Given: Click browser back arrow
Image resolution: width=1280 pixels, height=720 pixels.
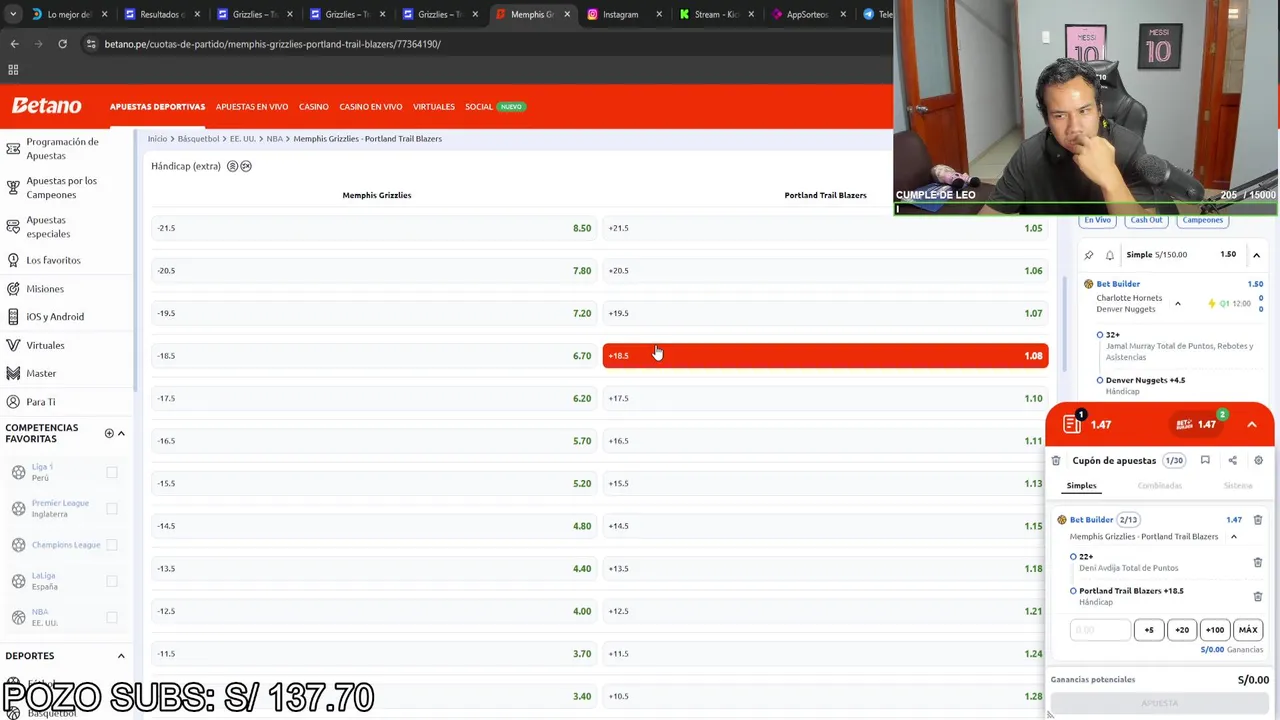Looking at the screenshot, I should point(14,44).
